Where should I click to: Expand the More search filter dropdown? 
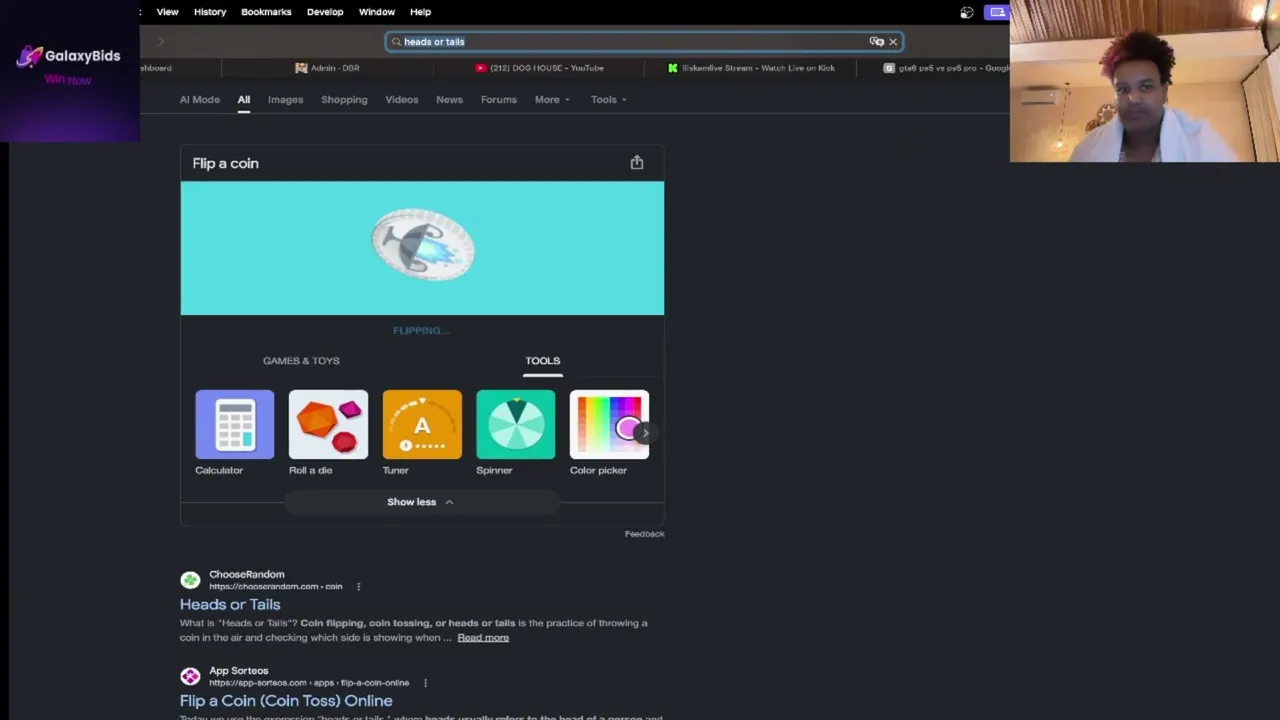[x=552, y=100]
